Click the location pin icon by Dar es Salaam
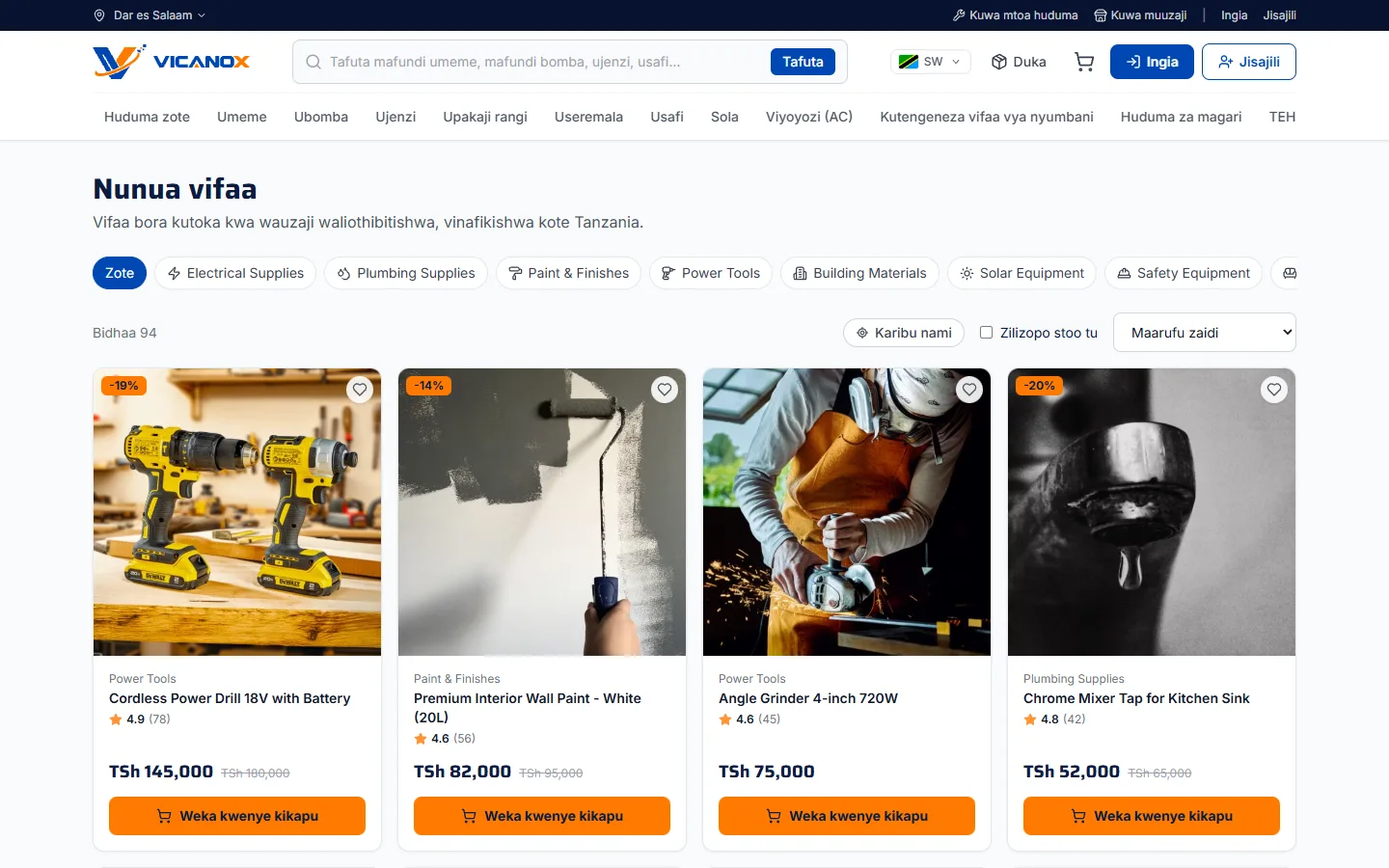The height and width of the screenshot is (868, 1389). coord(99,15)
